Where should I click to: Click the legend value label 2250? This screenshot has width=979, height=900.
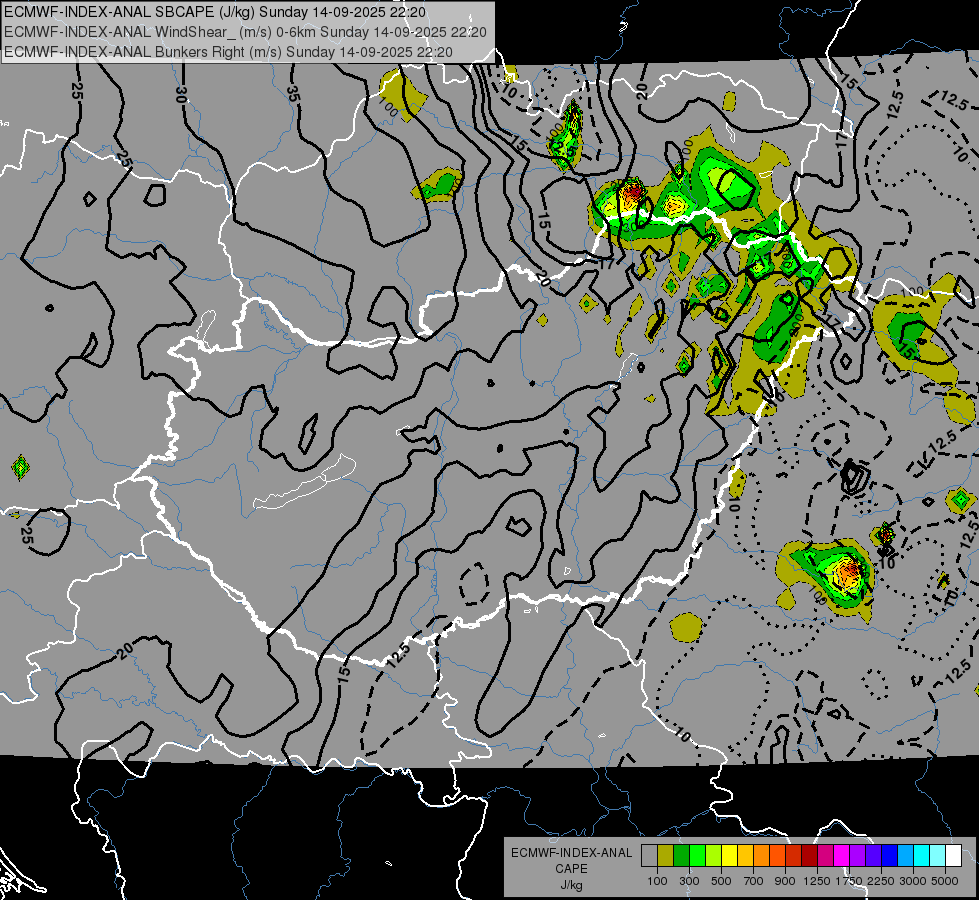[x=881, y=881]
